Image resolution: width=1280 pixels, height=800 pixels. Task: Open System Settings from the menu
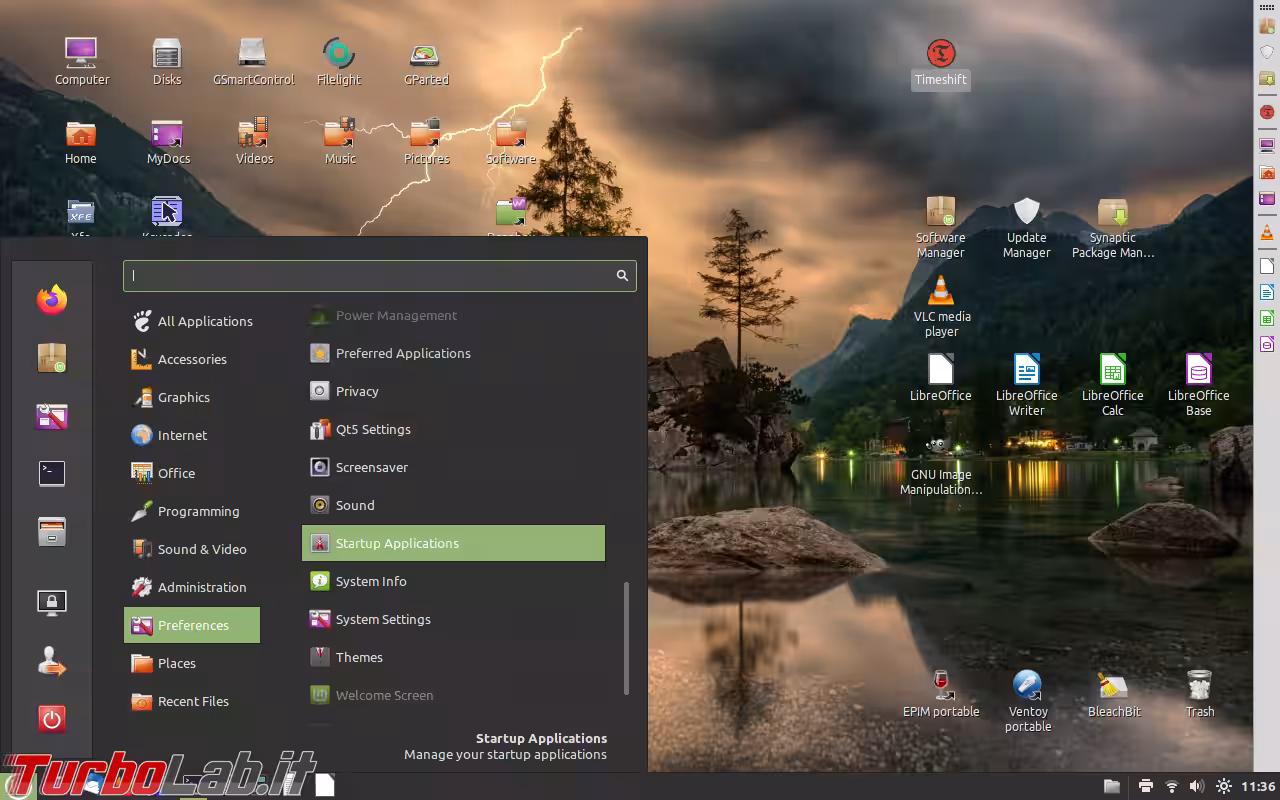[382, 619]
